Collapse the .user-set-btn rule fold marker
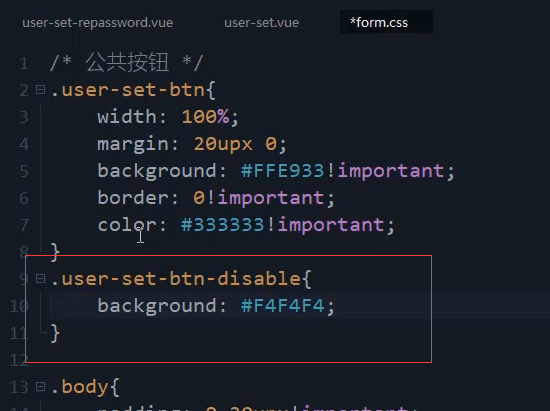The image size is (550, 411). click(40, 90)
